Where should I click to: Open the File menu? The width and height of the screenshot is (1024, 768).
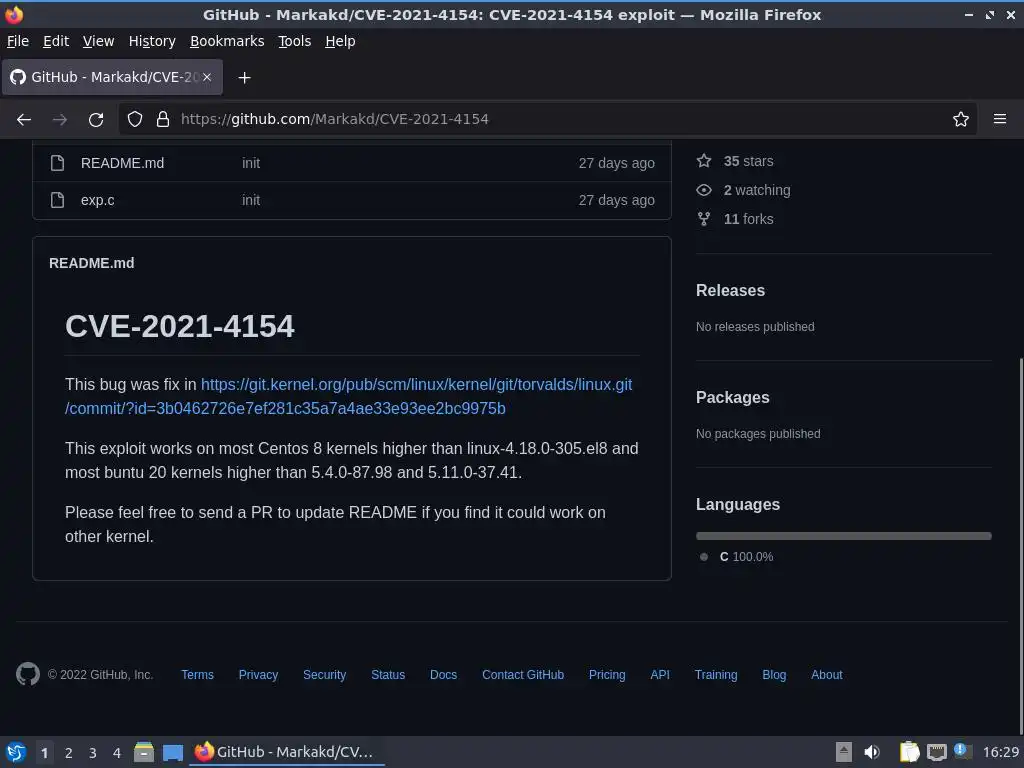(x=18, y=41)
